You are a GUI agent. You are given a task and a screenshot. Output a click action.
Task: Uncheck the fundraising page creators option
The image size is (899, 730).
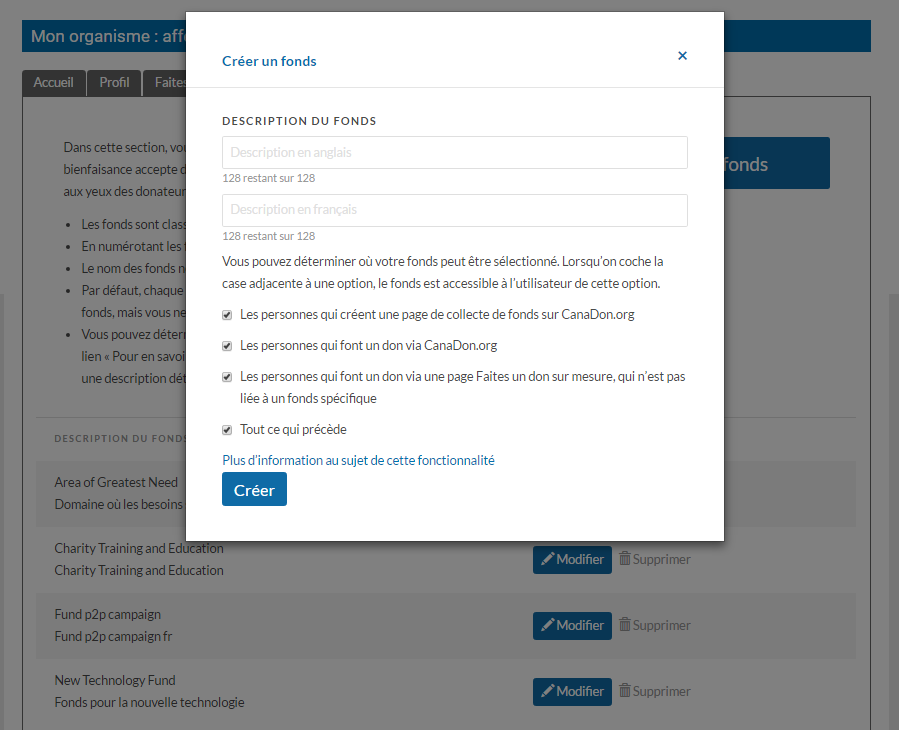pos(228,314)
